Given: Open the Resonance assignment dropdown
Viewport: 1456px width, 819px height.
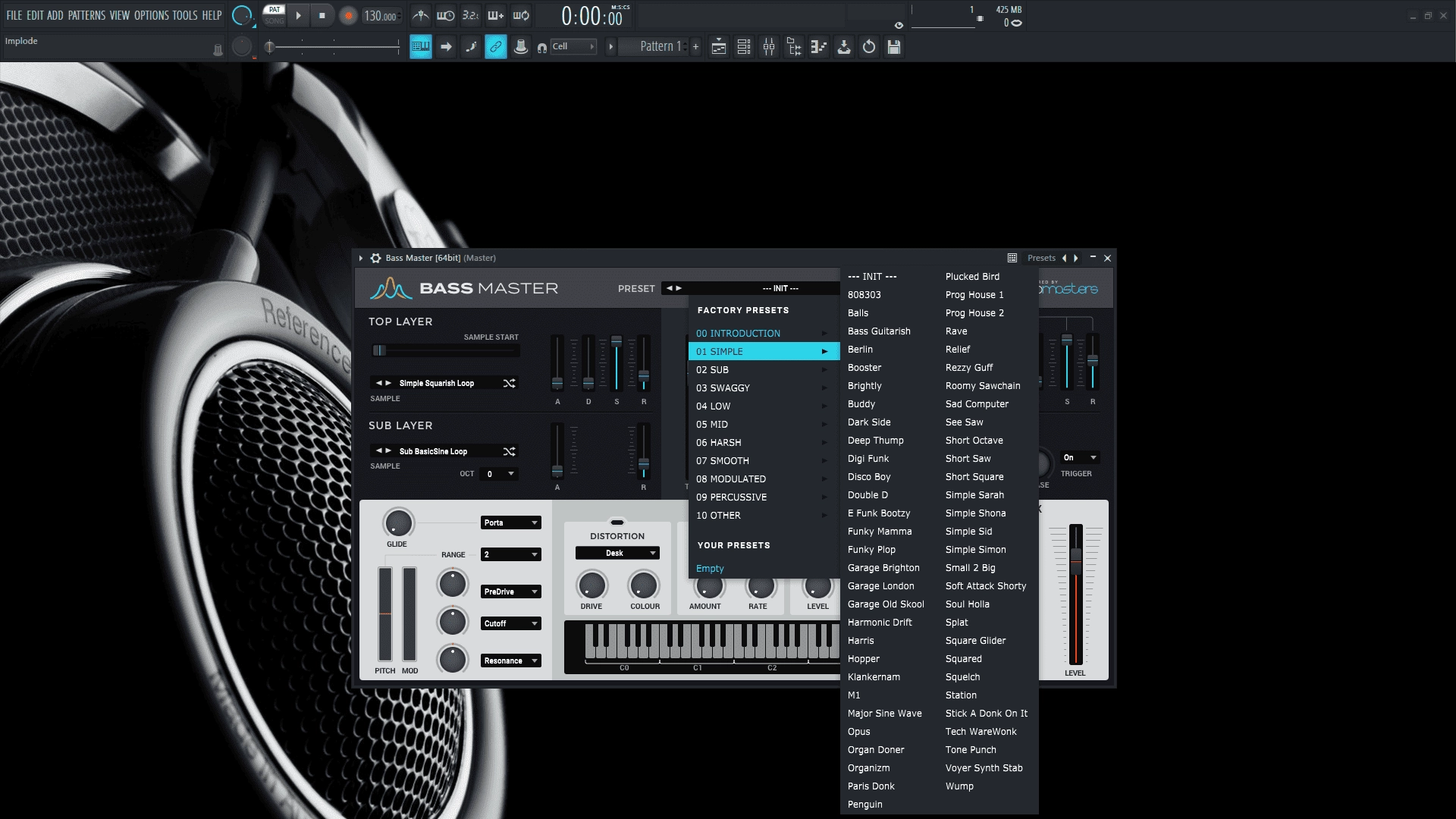Looking at the screenshot, I should tap(510, 661).
